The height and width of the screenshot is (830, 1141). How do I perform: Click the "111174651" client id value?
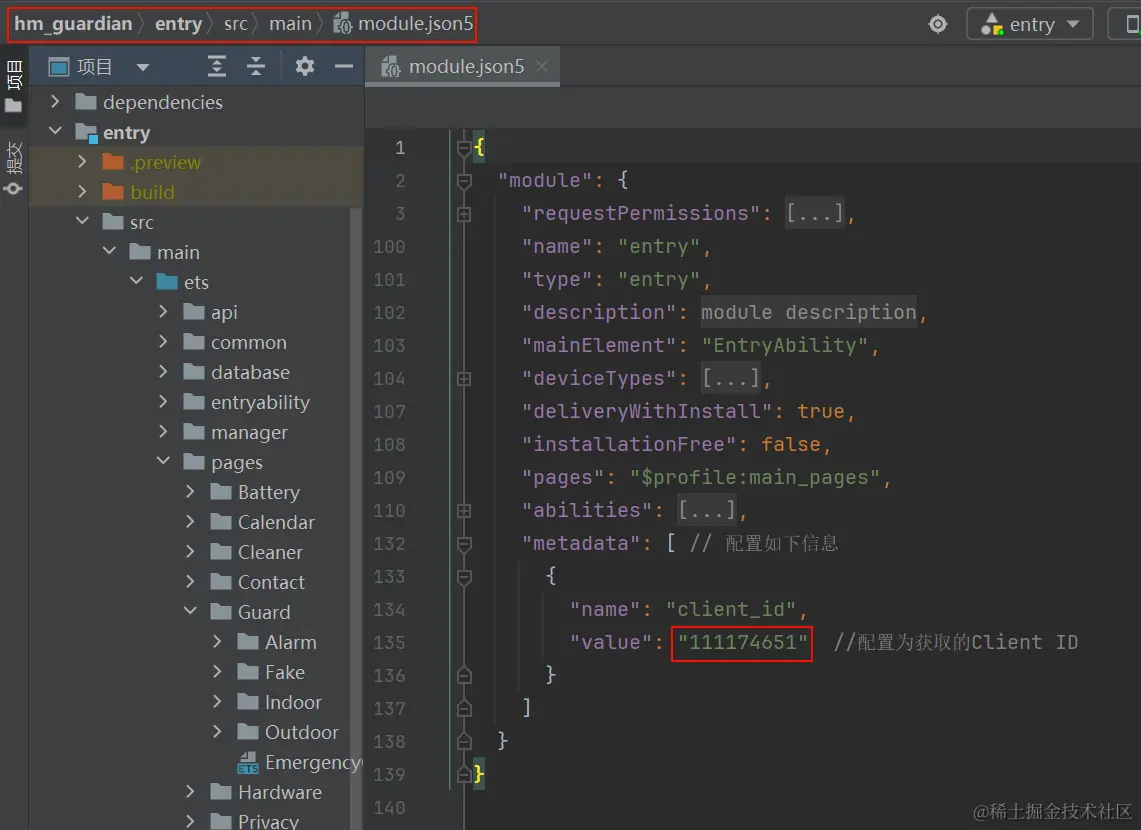[x=742, y=642]
